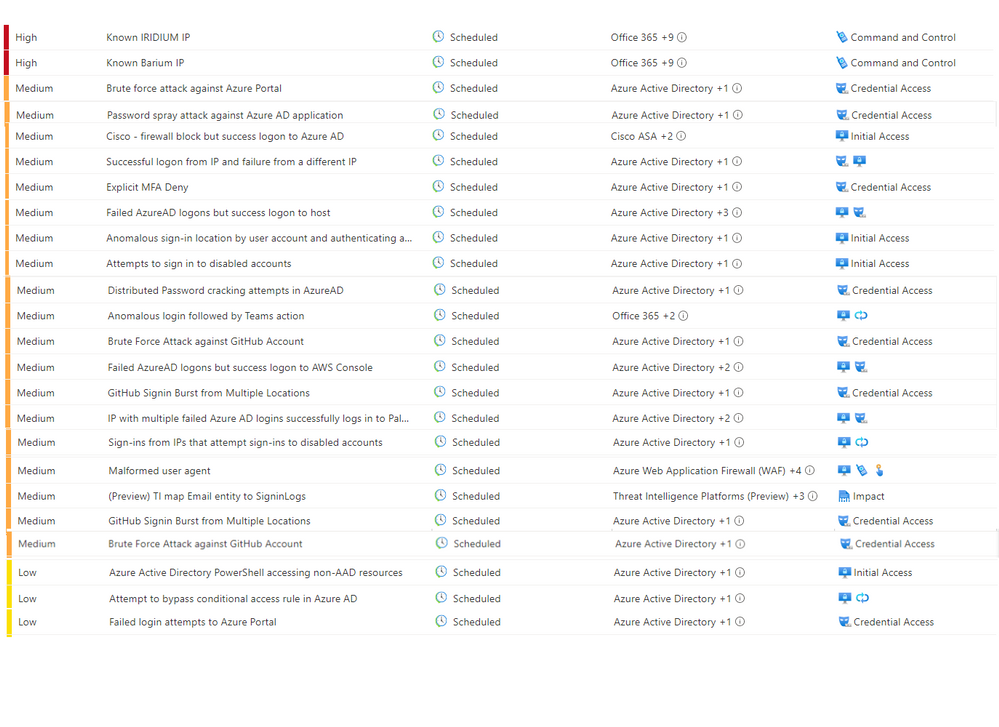The width and height of the screenshot is (999, 727).
Task: Open Anomalous sign-in location by user account rule
Action: coord(259,238)
